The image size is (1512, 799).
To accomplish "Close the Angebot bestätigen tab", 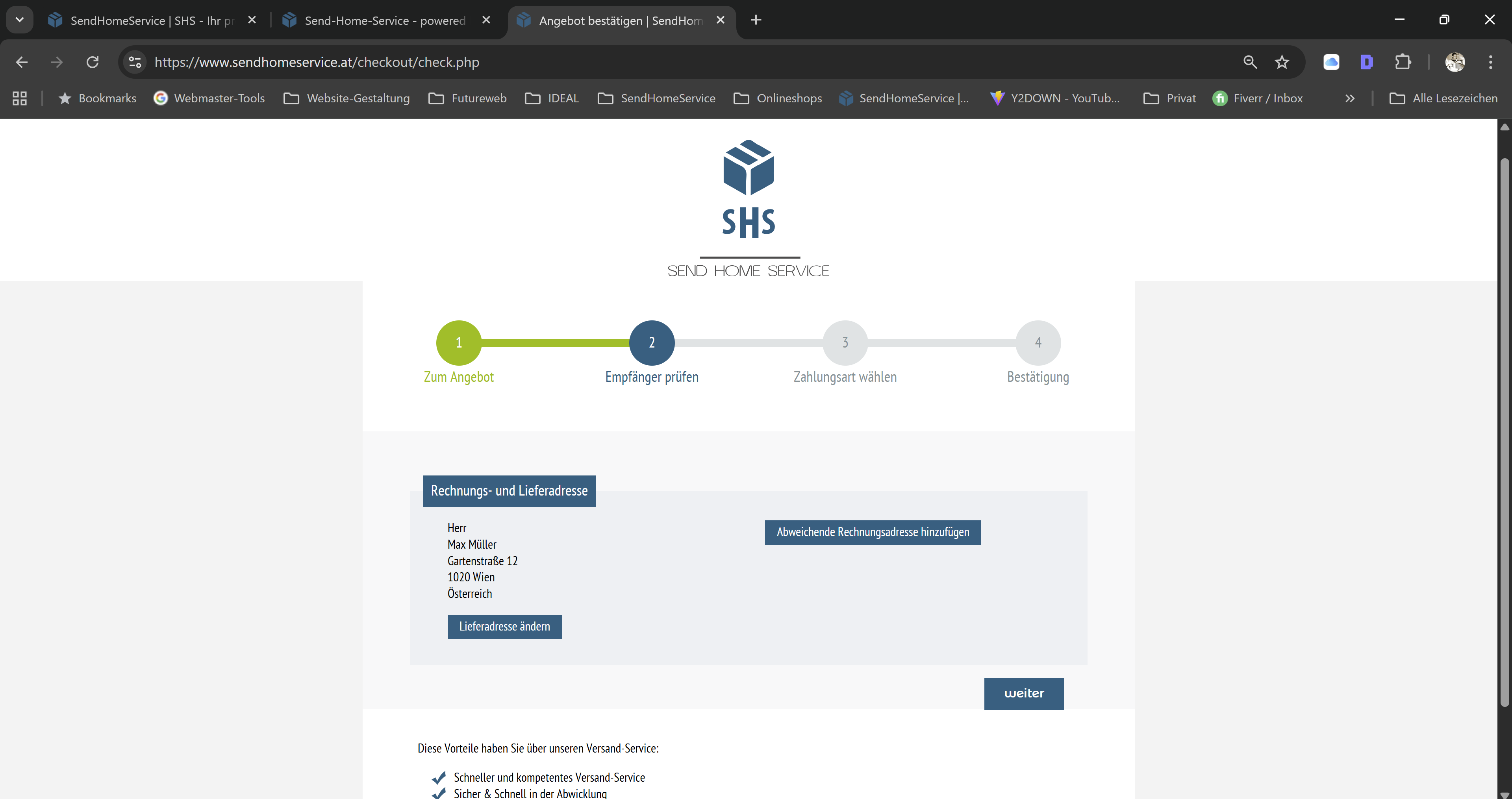I will click(x=720, y=20).
